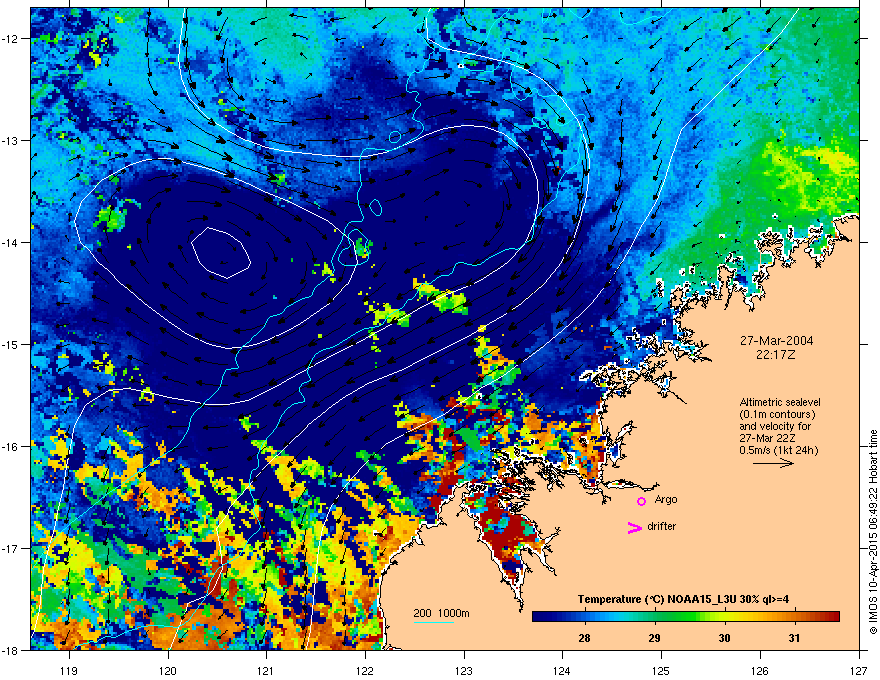Click the '200 1000m' bathymetry label
The image size is (880, 680).
point(441,613)
